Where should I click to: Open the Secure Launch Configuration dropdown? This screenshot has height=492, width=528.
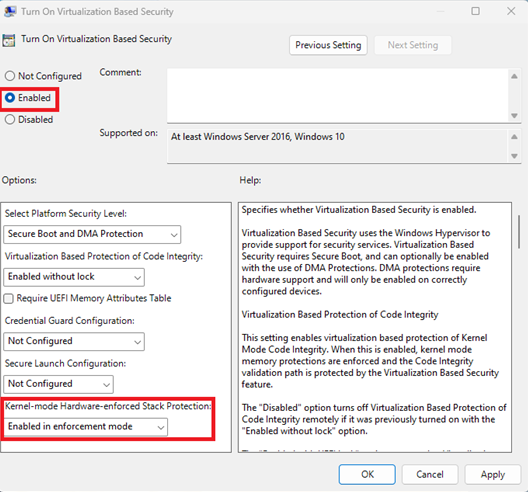(x=59, y=384)
